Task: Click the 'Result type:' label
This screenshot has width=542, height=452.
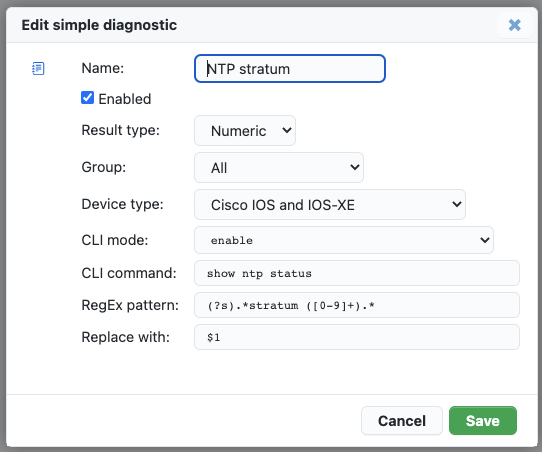Action: tap(120, 130)
